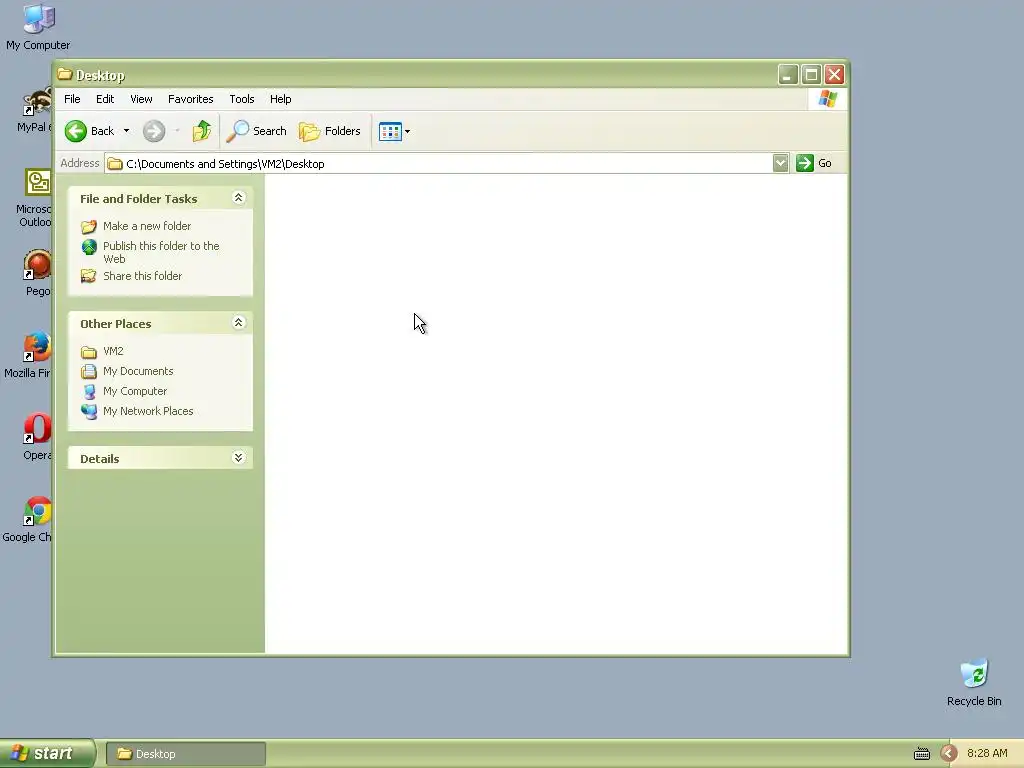Collapse the Other Places section
The width and height of the screenshot is (1024, 768).
(x=238, y=323)
